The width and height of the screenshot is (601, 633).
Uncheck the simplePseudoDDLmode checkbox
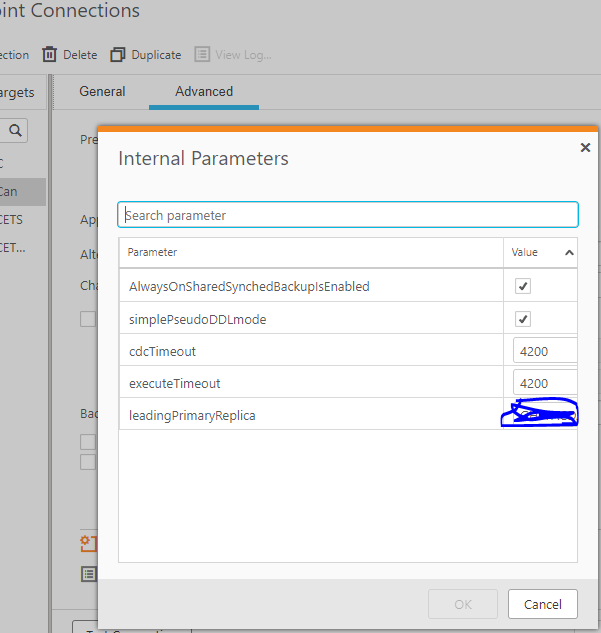(x=523, y=319)
